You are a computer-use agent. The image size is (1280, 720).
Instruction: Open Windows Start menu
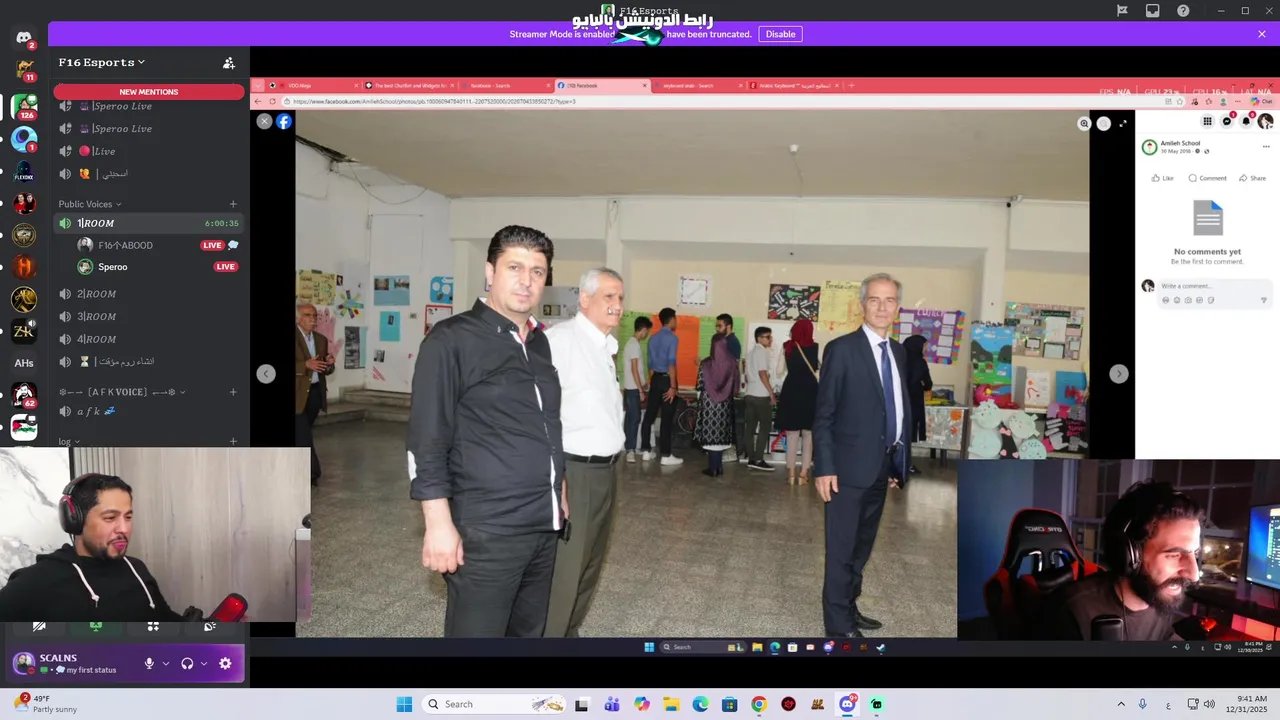coord(404,704)
